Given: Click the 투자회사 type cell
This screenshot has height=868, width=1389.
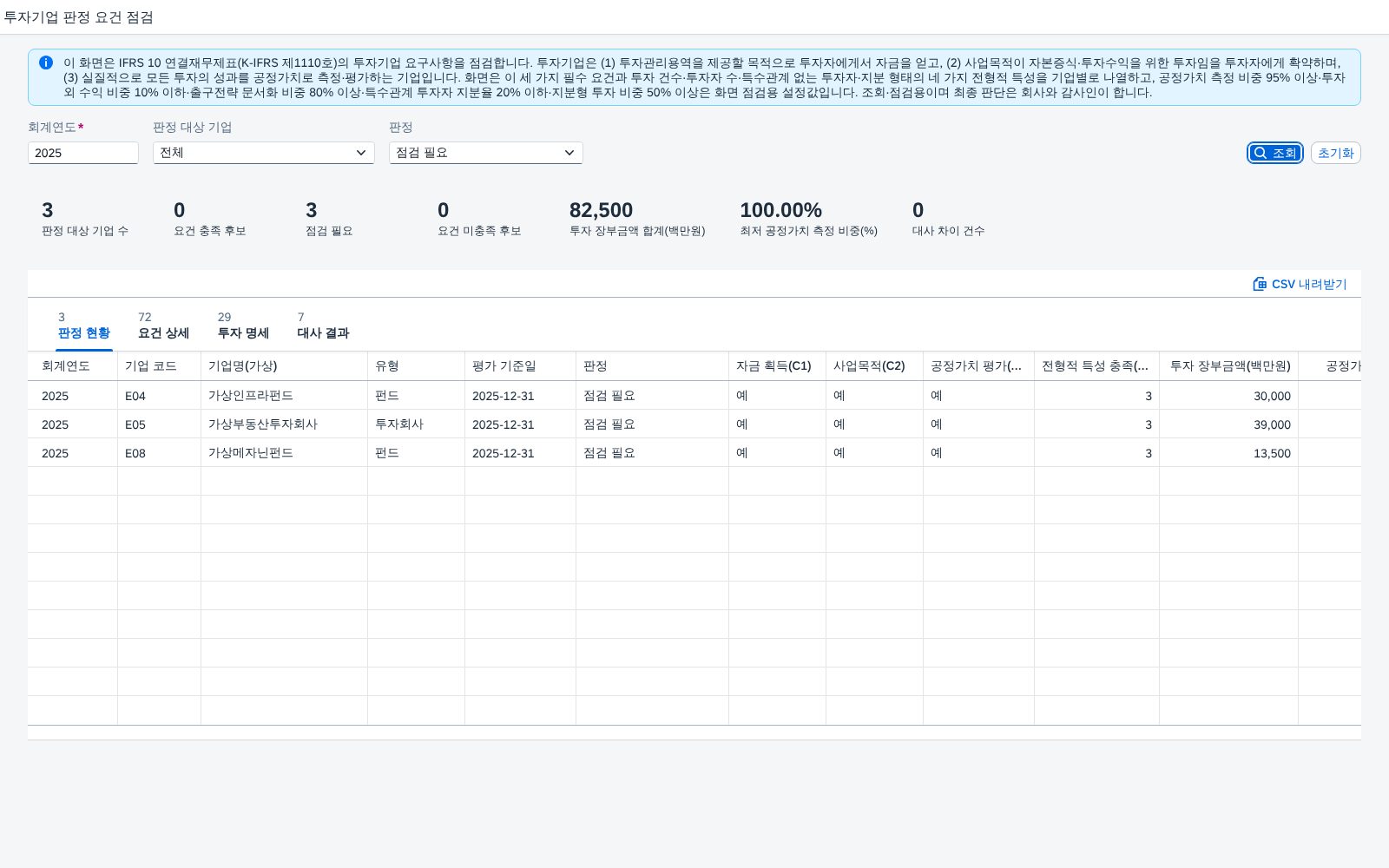Looking at the screenshot, I should tap(417, 424).
